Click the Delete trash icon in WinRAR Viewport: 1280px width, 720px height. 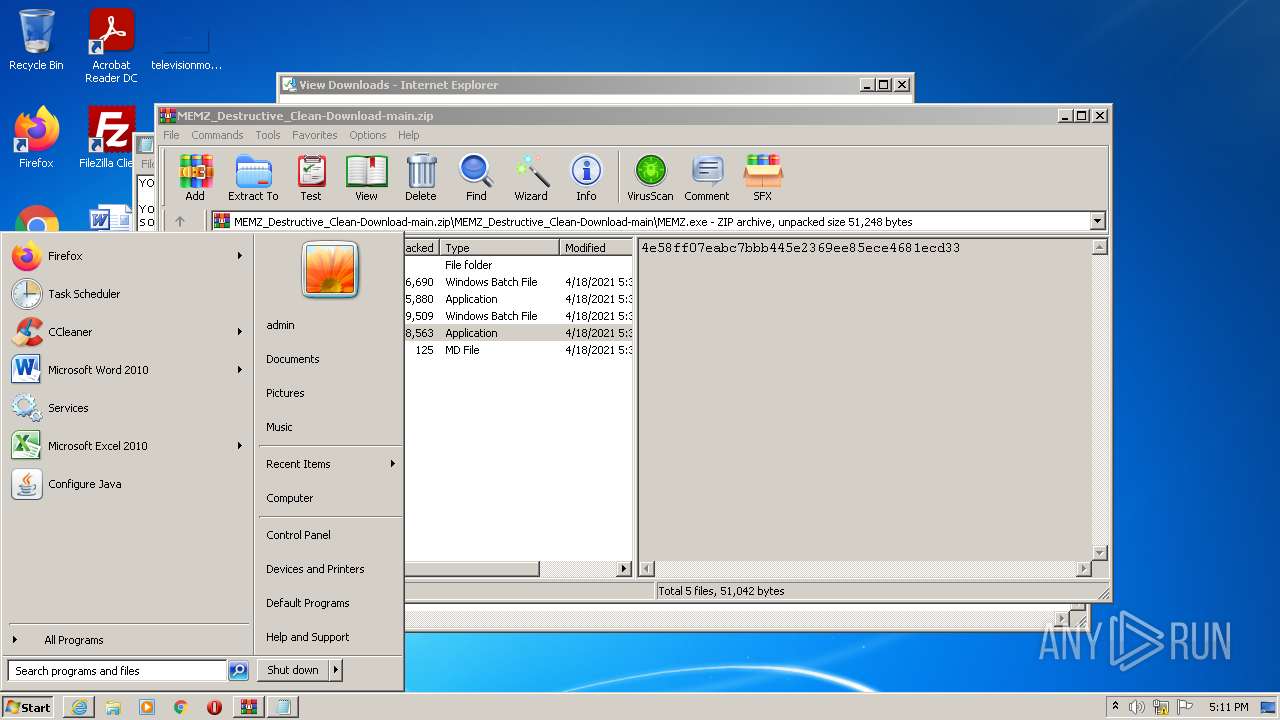click(421, 178)
